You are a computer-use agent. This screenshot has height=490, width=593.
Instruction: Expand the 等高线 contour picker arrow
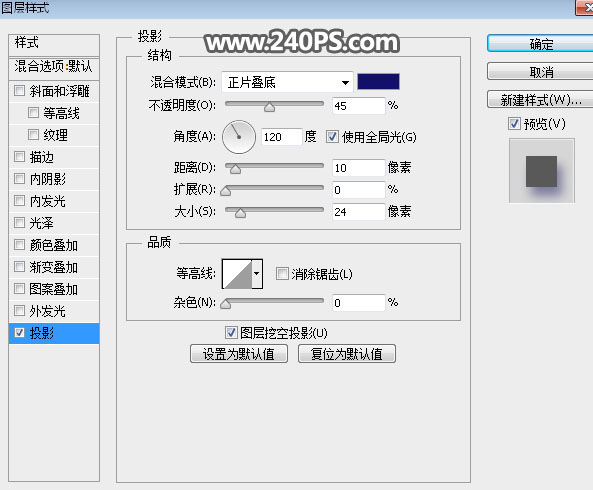pos(257,273)
